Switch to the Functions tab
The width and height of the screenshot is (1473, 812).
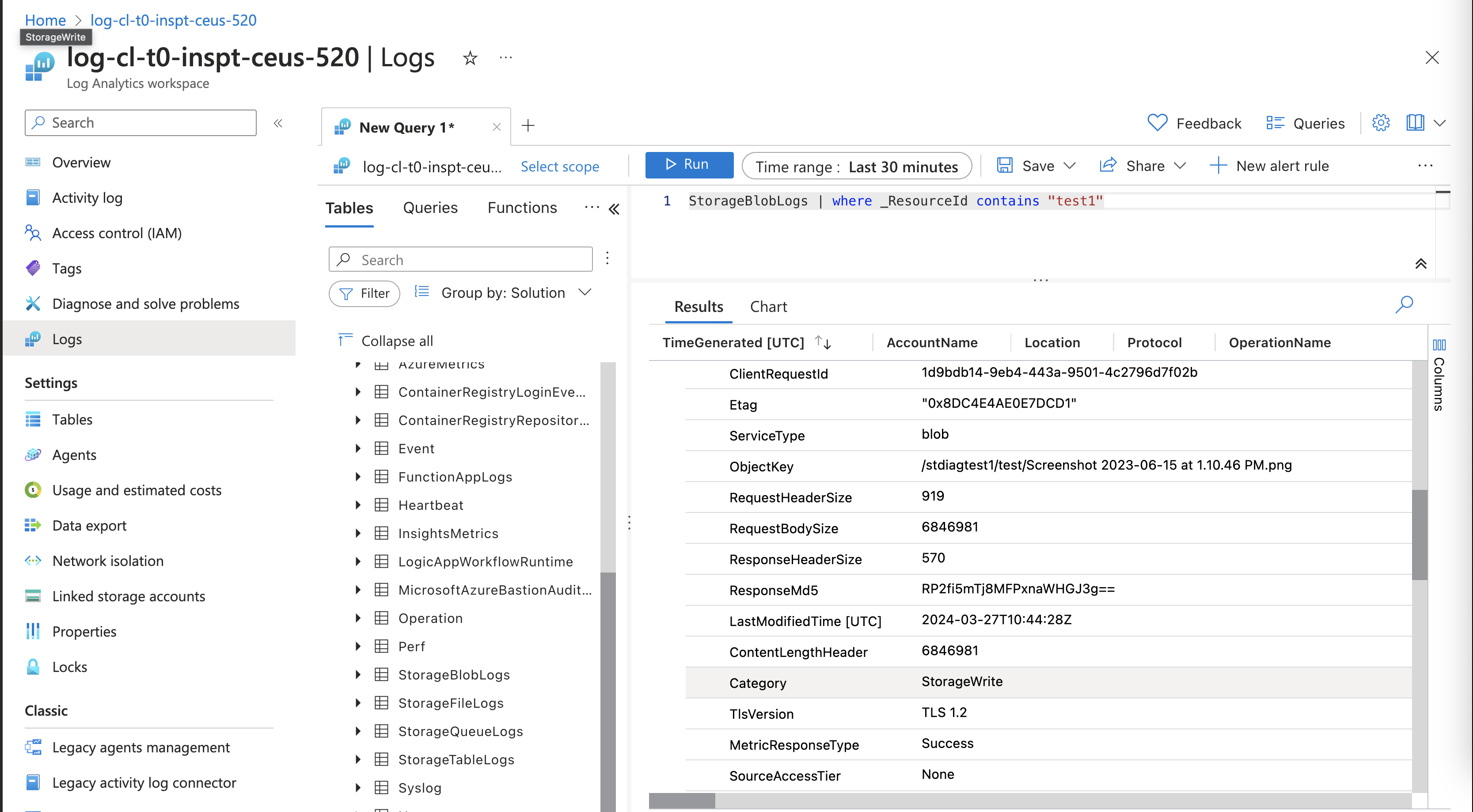click(522, 208)
